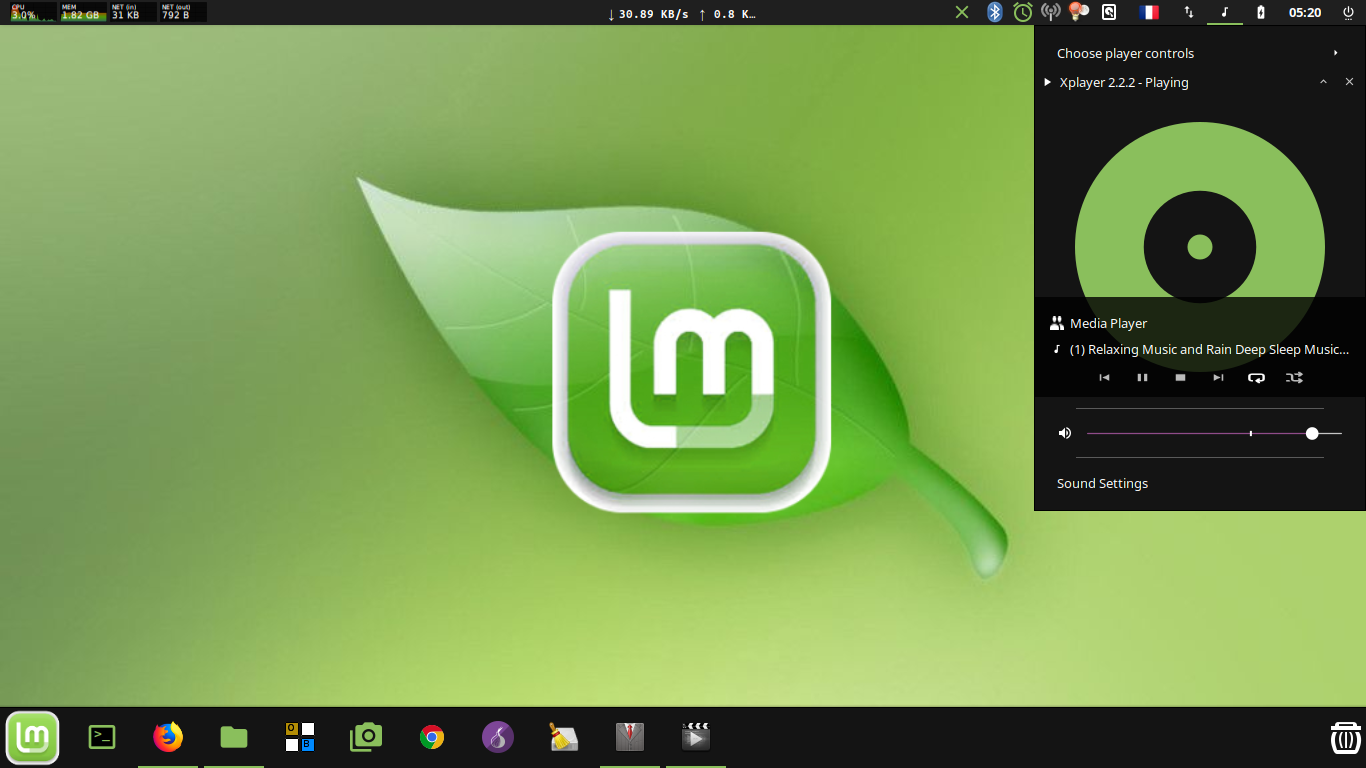Open the power session menu icon
Viewport: 1366px width, 768px height.
click(1348, 12)
